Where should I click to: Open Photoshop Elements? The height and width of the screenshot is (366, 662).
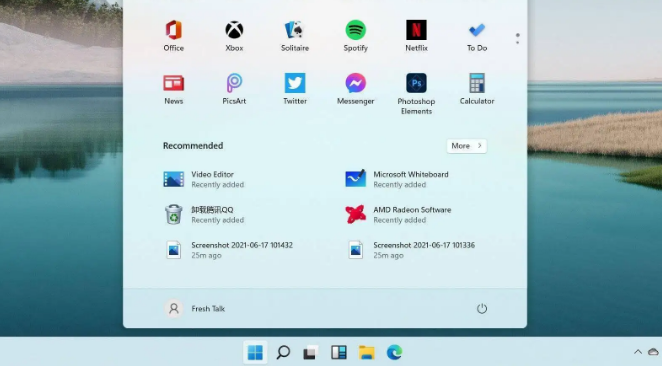point(416,94)
